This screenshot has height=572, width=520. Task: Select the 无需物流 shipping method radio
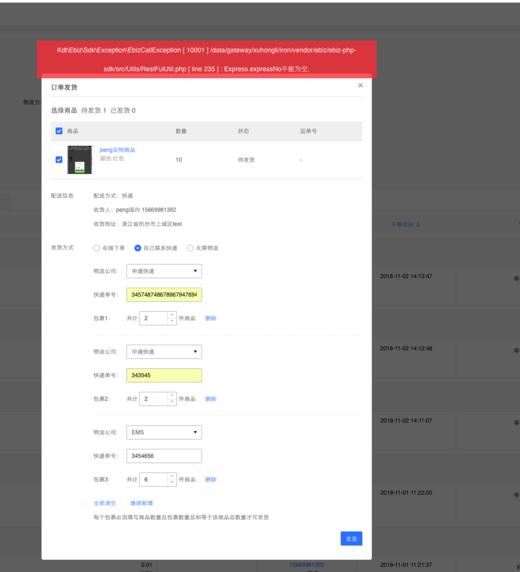click(190, 248)
